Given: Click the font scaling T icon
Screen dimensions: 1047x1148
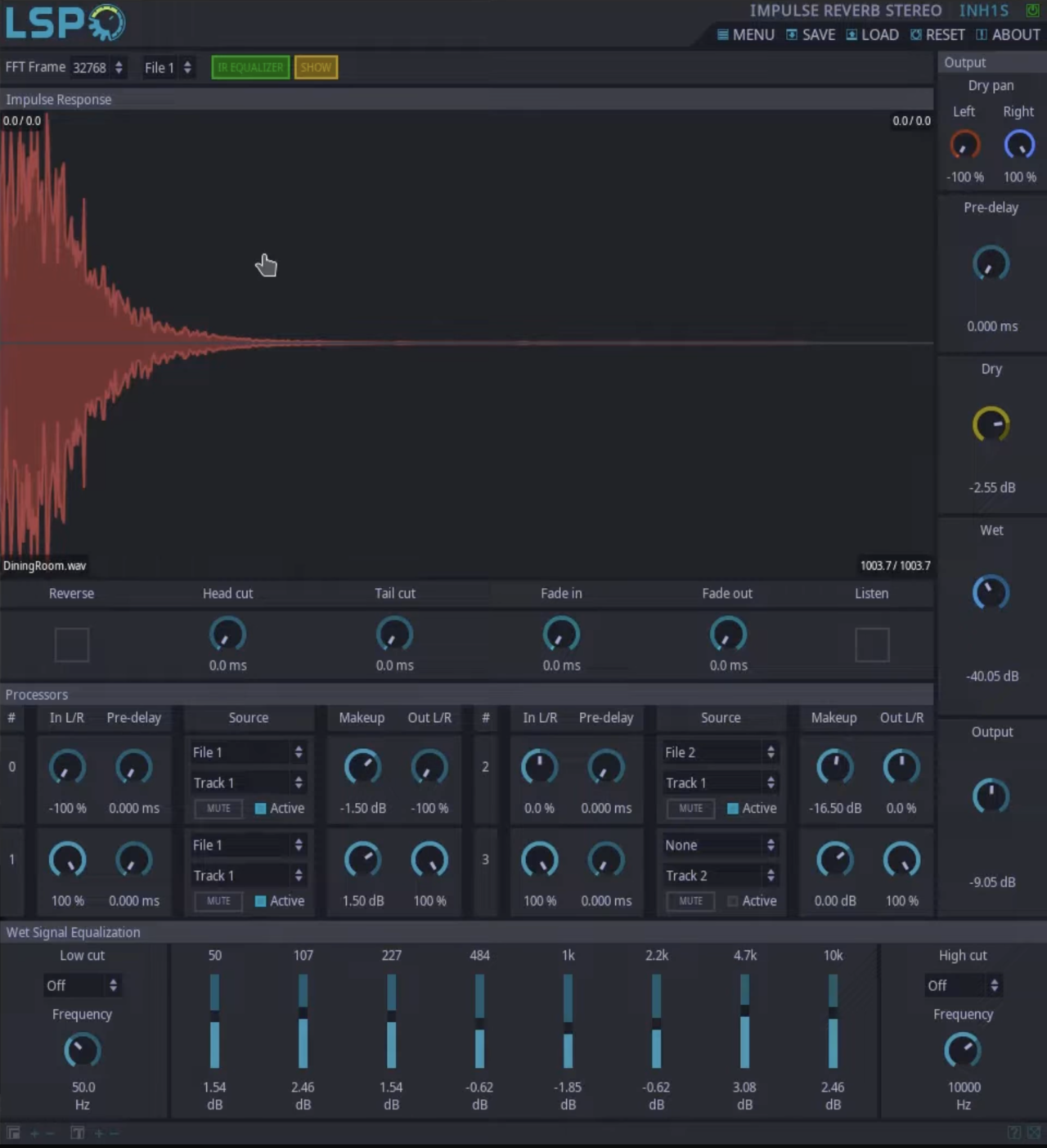Looking at the screenshot, I should [78, 1132].
